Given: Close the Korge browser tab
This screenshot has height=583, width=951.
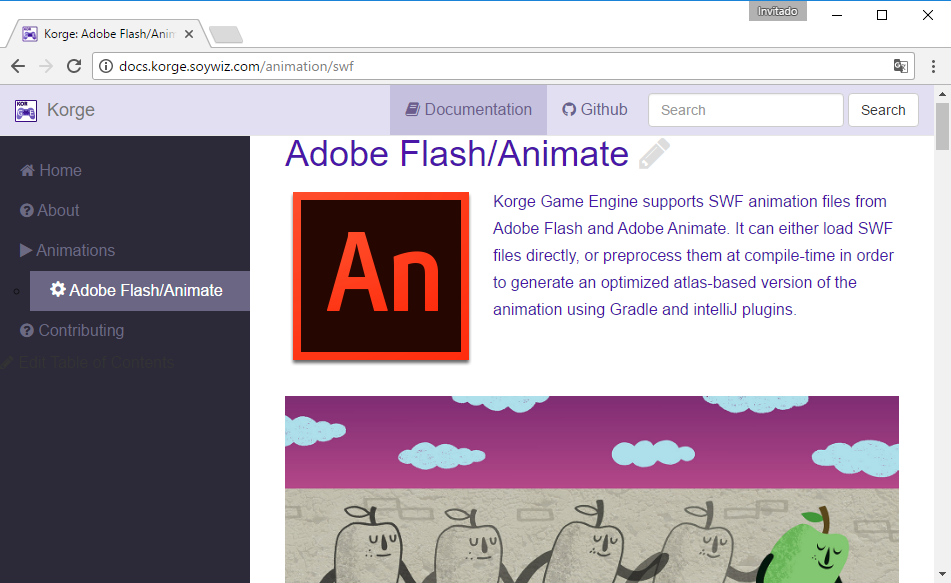Looking at the screenshot, I should 189,34.
